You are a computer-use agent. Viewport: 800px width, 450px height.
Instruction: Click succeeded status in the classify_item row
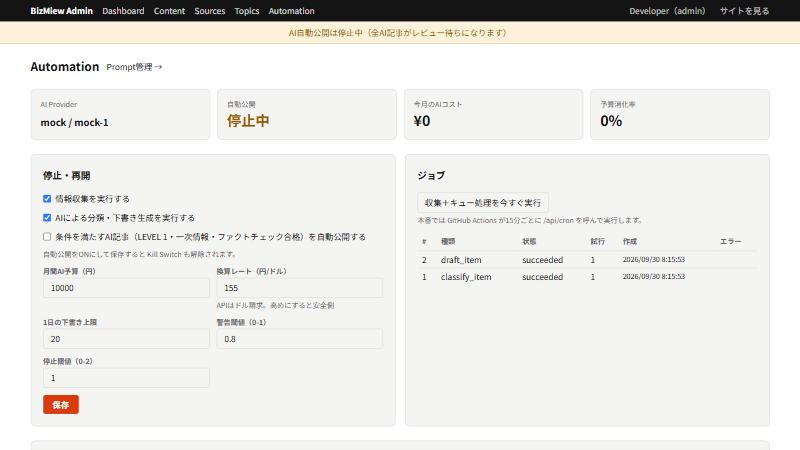coord(542,277)
